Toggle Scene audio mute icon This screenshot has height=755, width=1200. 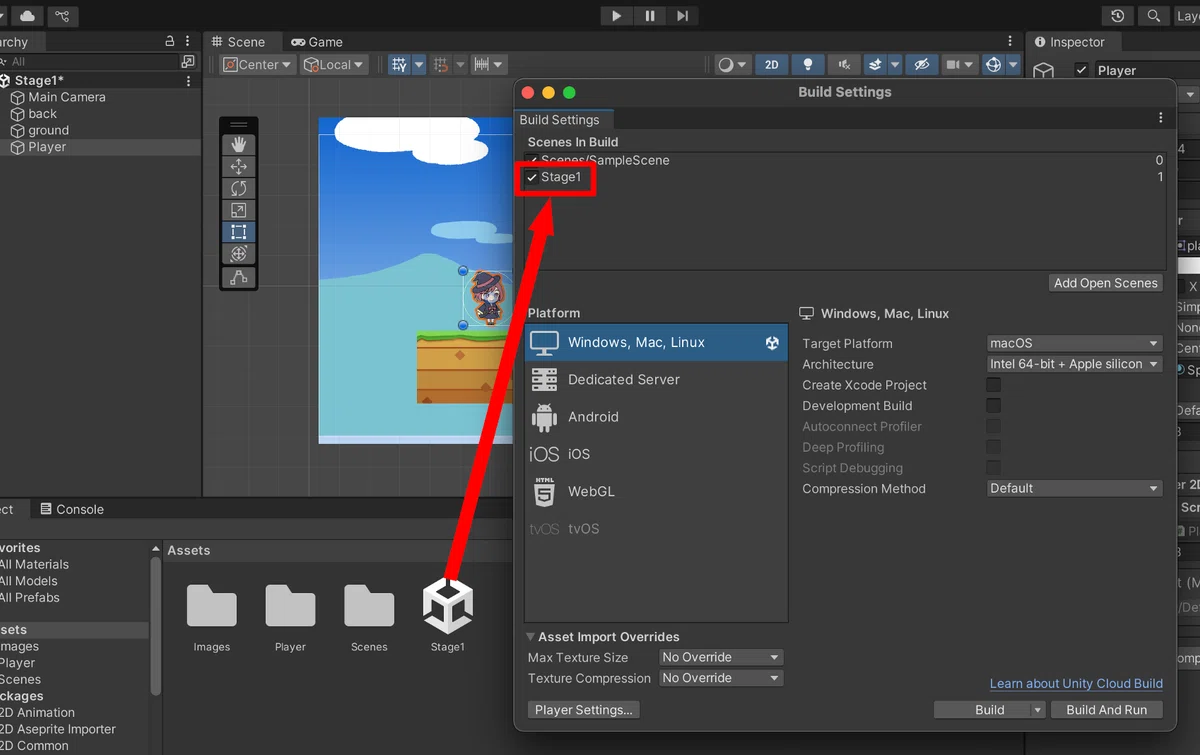[844, 65]
